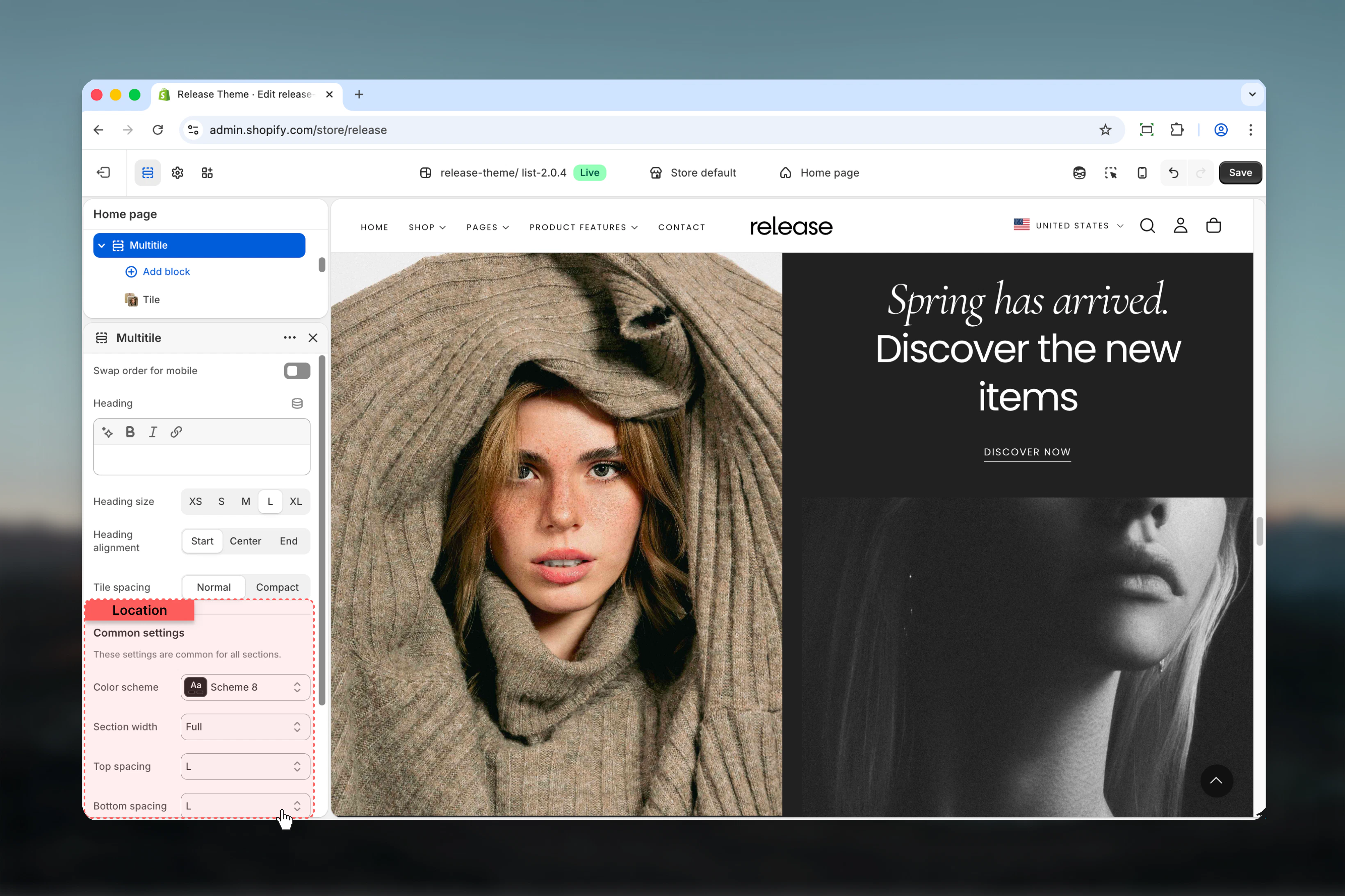
Task: Open the browser extensions puzzle icon
Action: tap(1177, 130)
